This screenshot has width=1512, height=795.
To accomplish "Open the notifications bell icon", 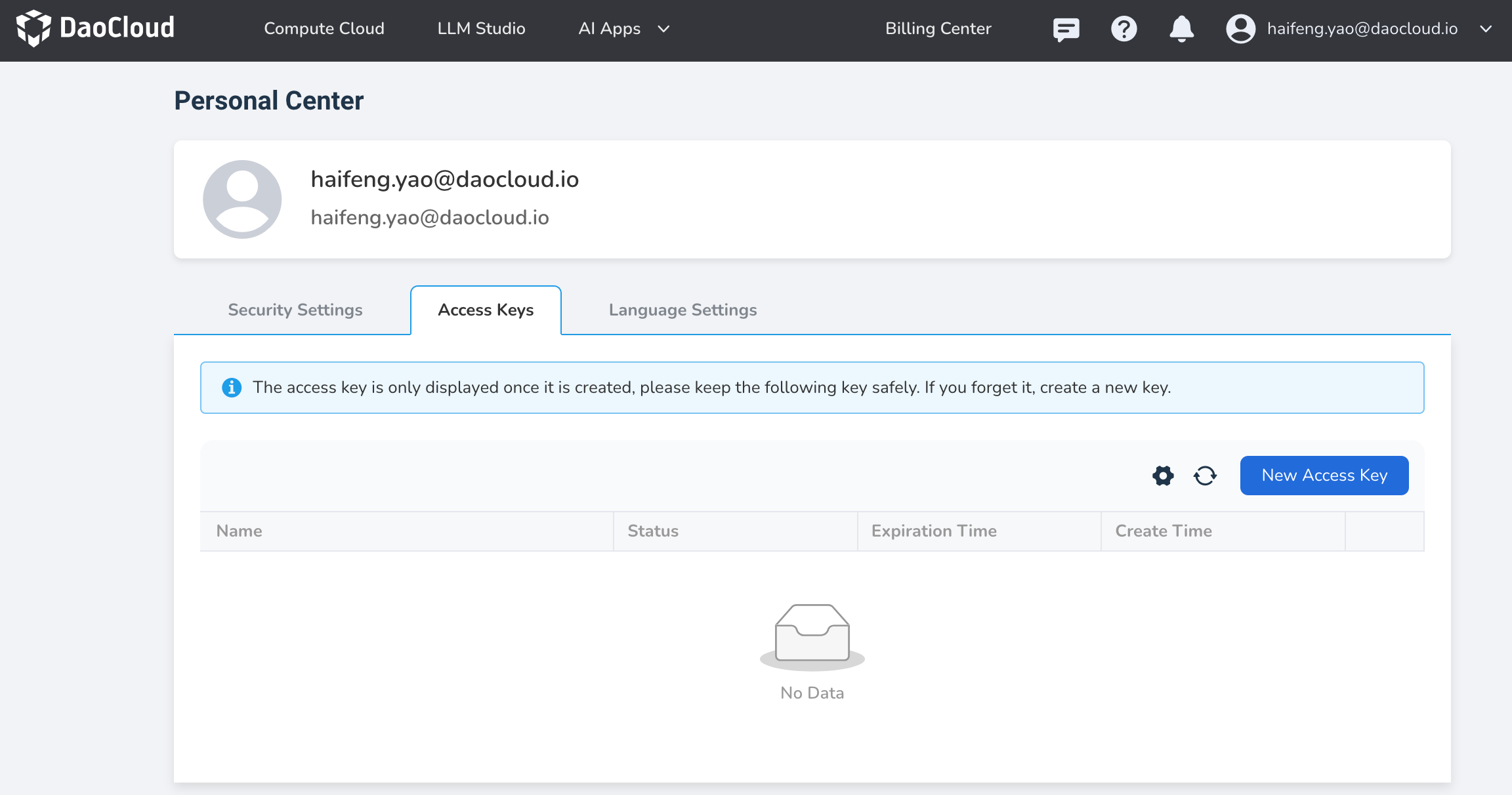I will 1181,29.
